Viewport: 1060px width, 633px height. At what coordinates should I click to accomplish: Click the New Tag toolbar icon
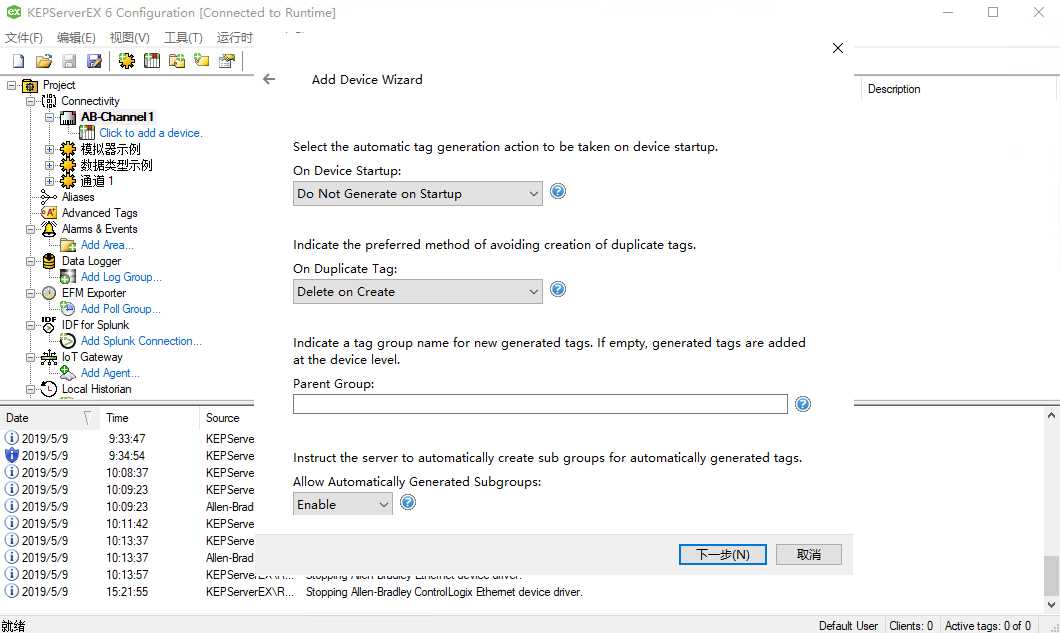(x=201, y=61)
